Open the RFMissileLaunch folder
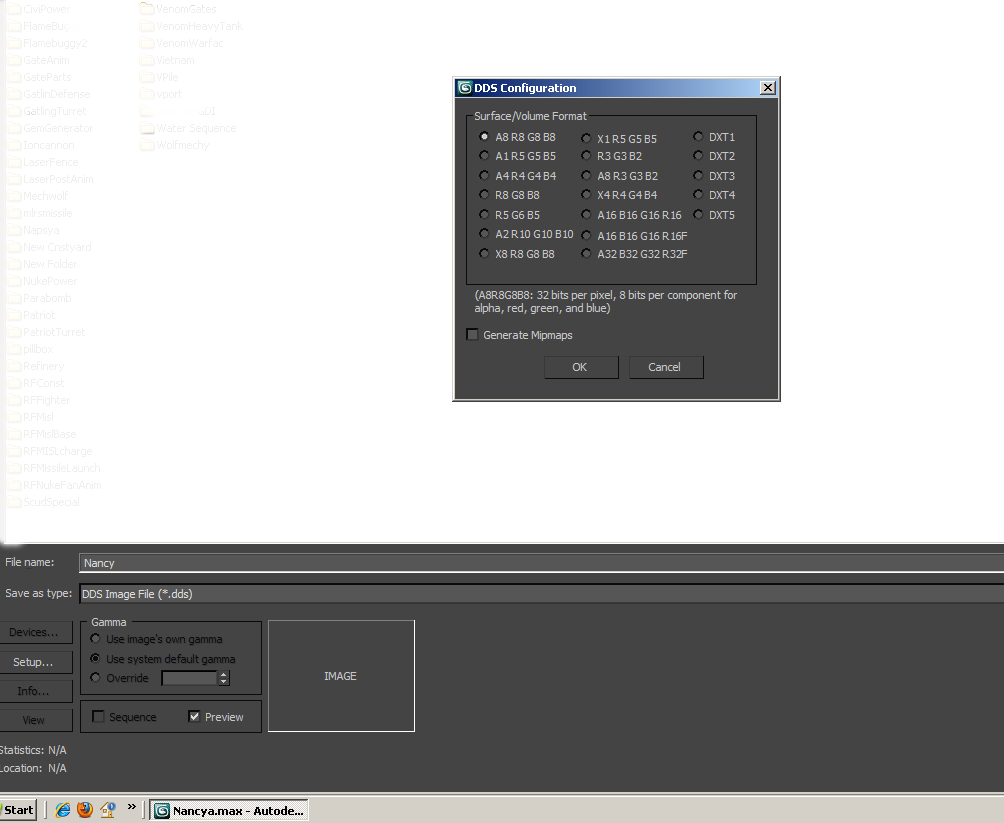1004x823 pixels. click(54, 468)
